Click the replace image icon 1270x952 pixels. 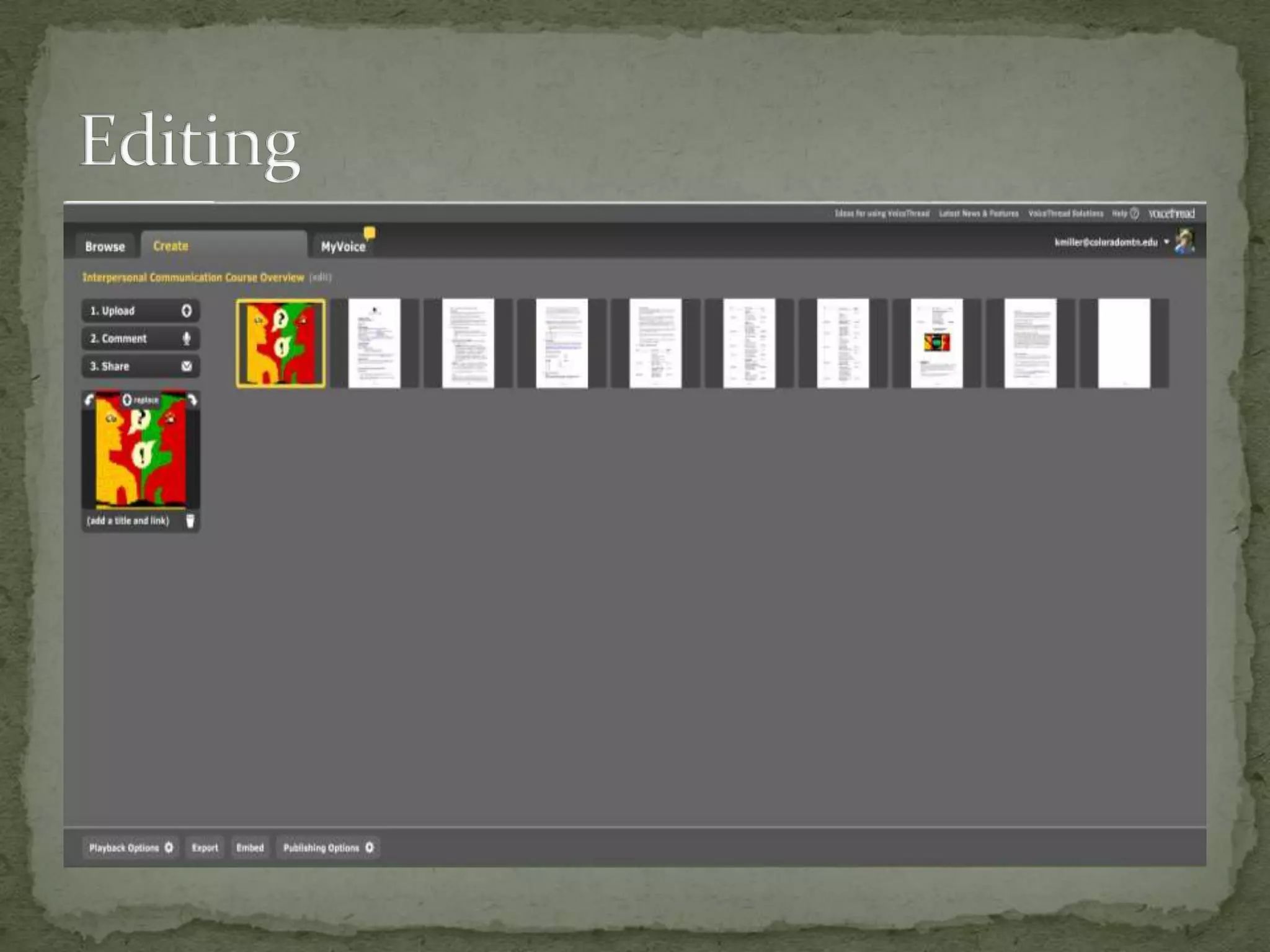pos(127,400)
